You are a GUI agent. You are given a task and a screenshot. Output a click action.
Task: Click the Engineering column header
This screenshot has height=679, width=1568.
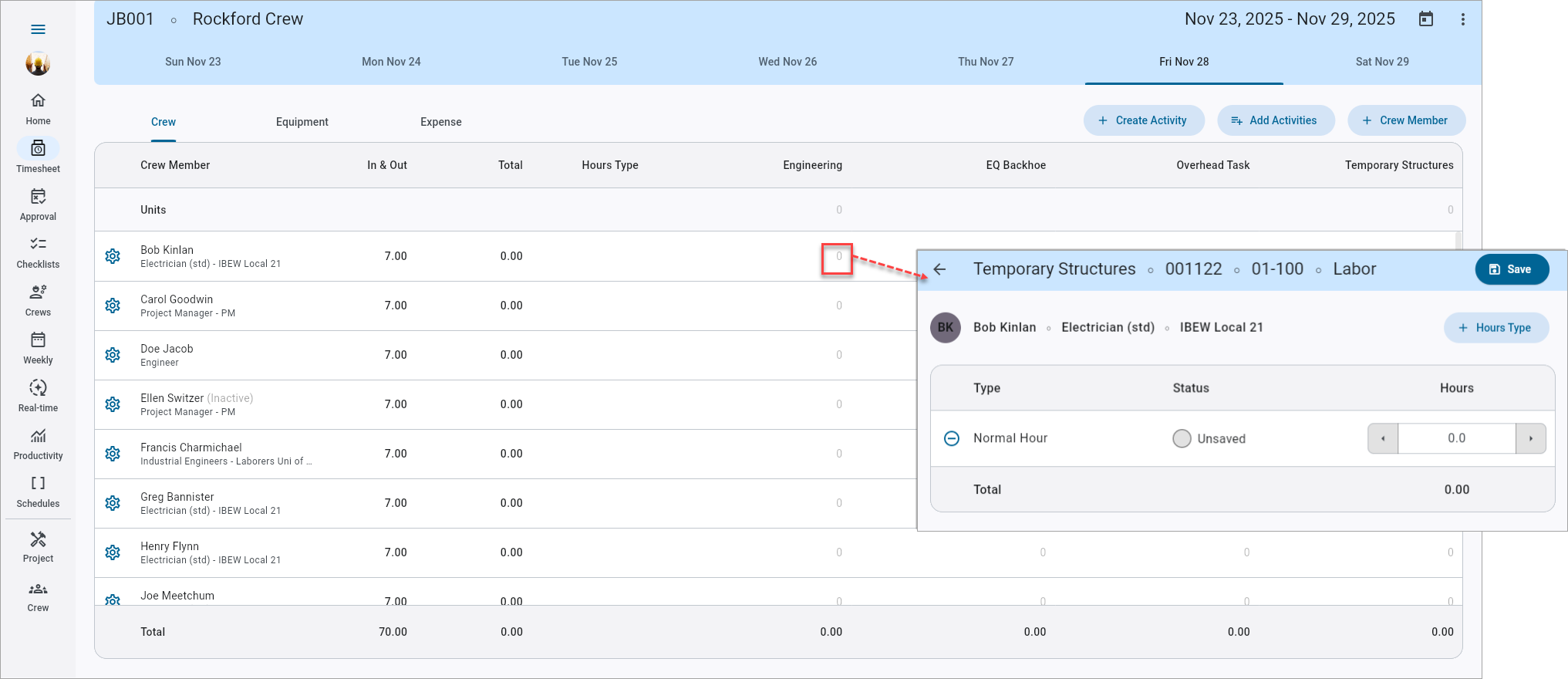tap(812, 165)
